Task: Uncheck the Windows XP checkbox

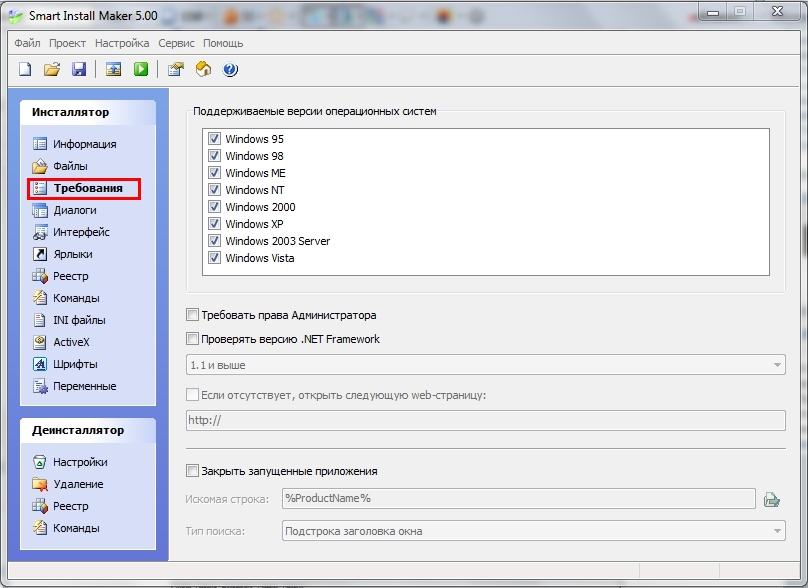Action: tap(214, 224)
